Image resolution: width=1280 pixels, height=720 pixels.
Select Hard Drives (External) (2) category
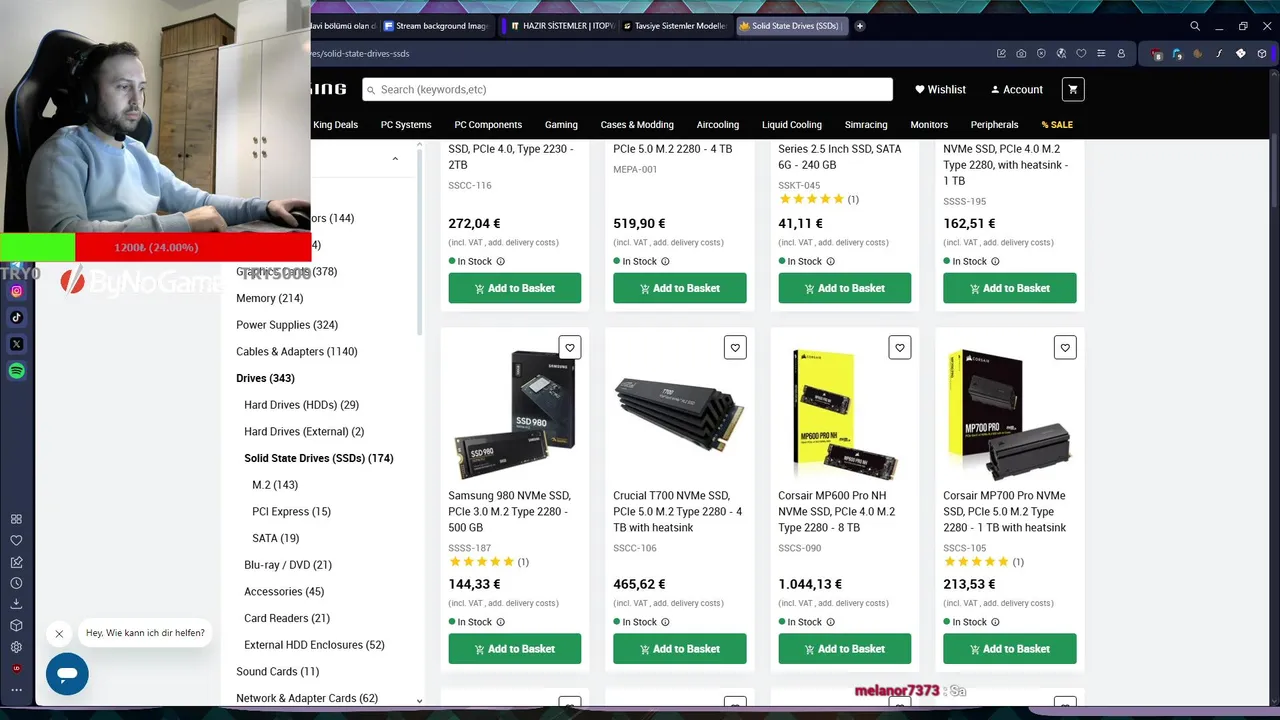coord(304,432)
